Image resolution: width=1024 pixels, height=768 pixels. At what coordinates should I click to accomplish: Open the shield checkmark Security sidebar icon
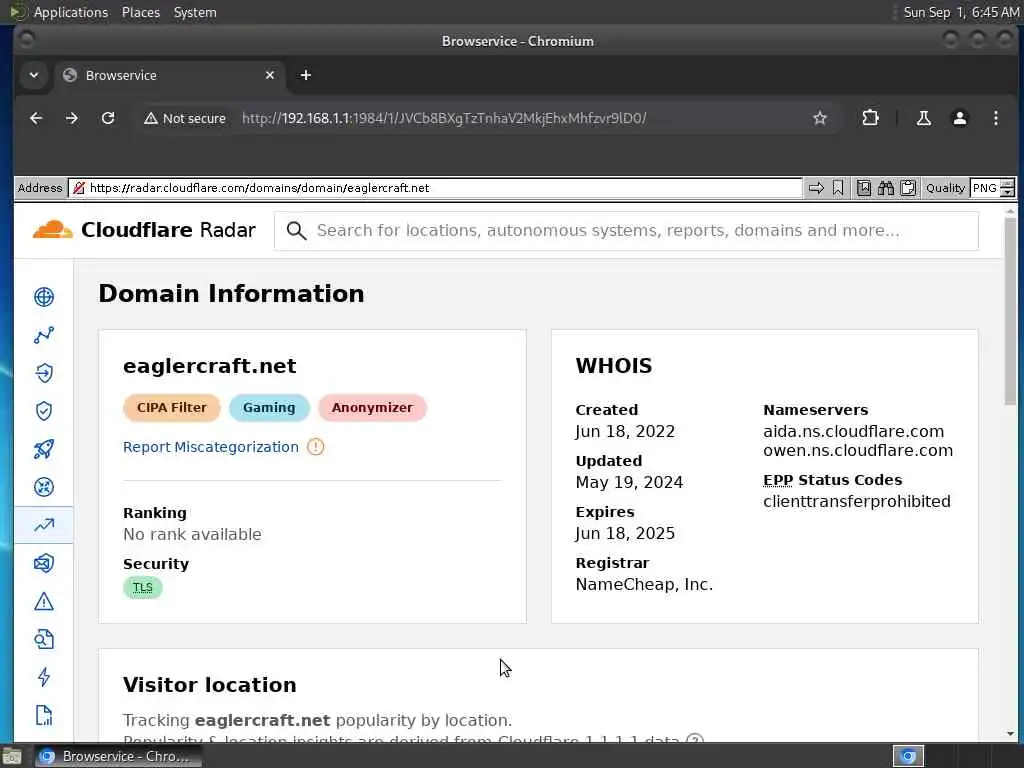[44, 411]
